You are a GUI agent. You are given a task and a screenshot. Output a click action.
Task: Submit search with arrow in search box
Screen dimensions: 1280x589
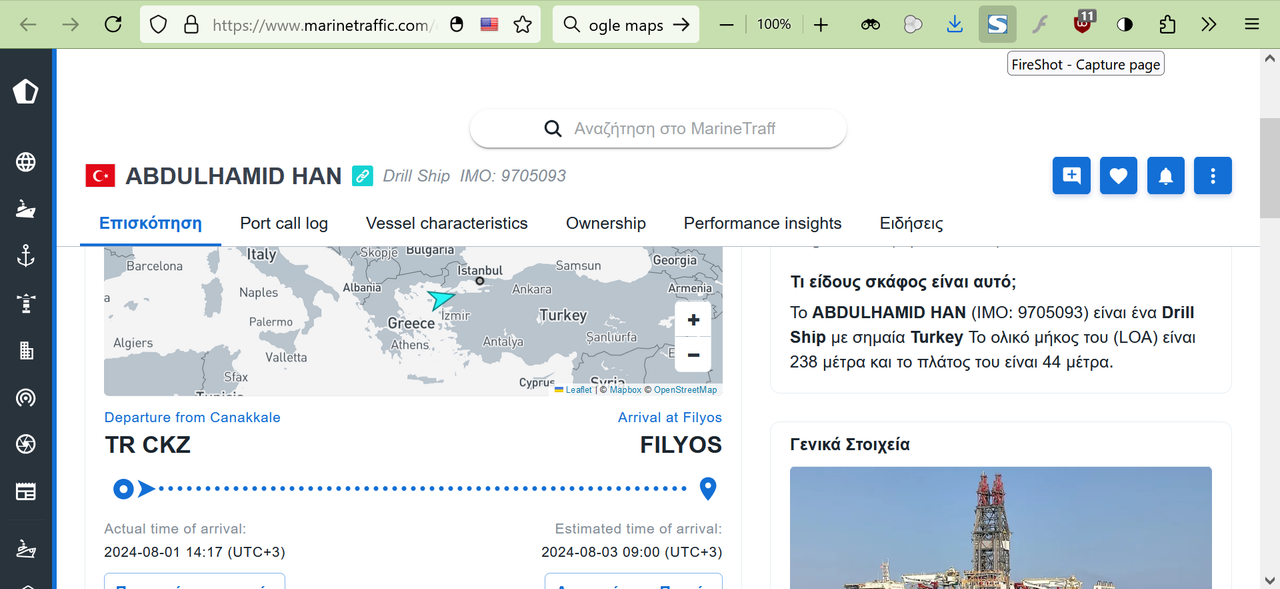(681, 24)
